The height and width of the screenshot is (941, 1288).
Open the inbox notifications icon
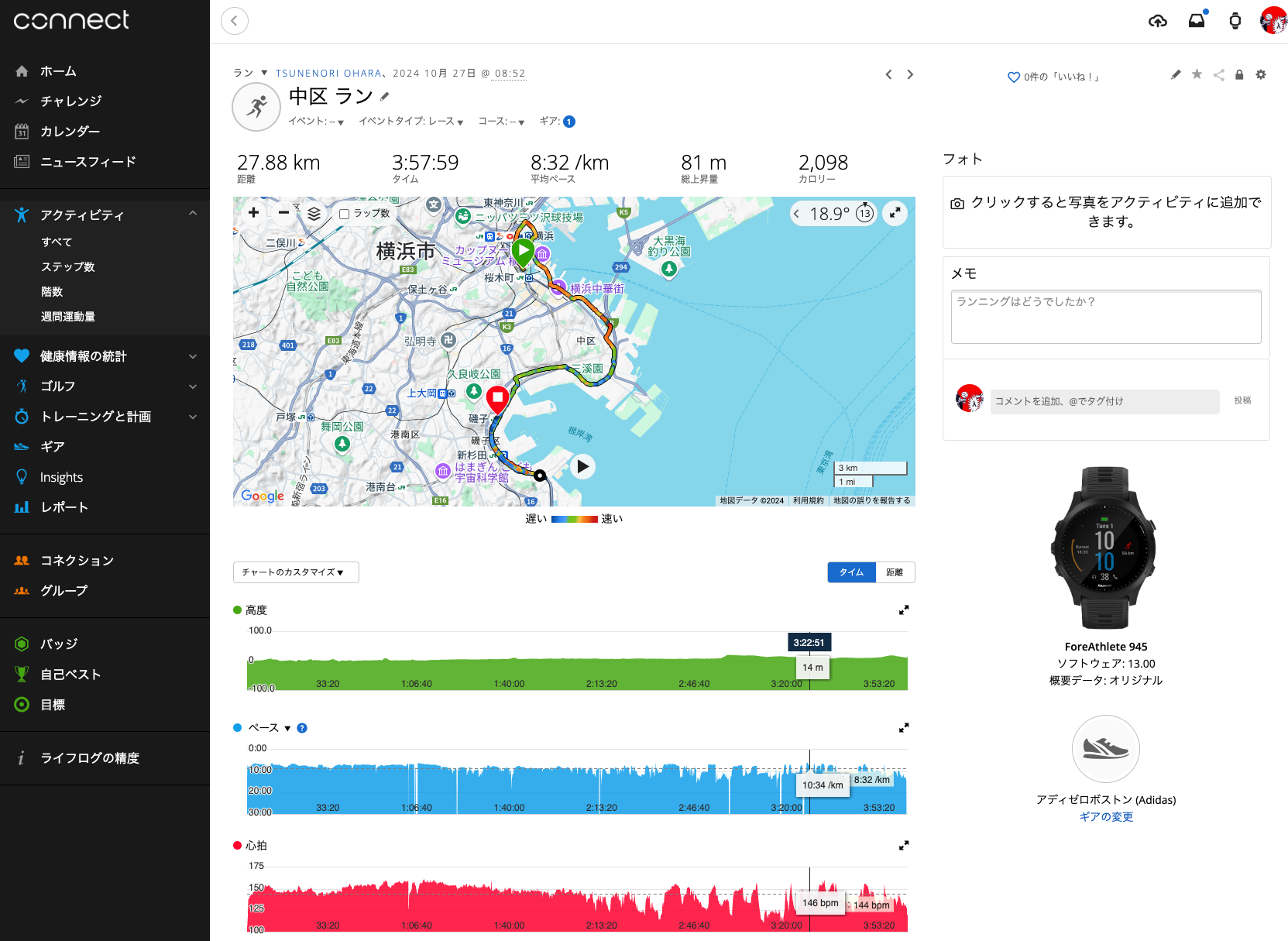pos(1197,21)
